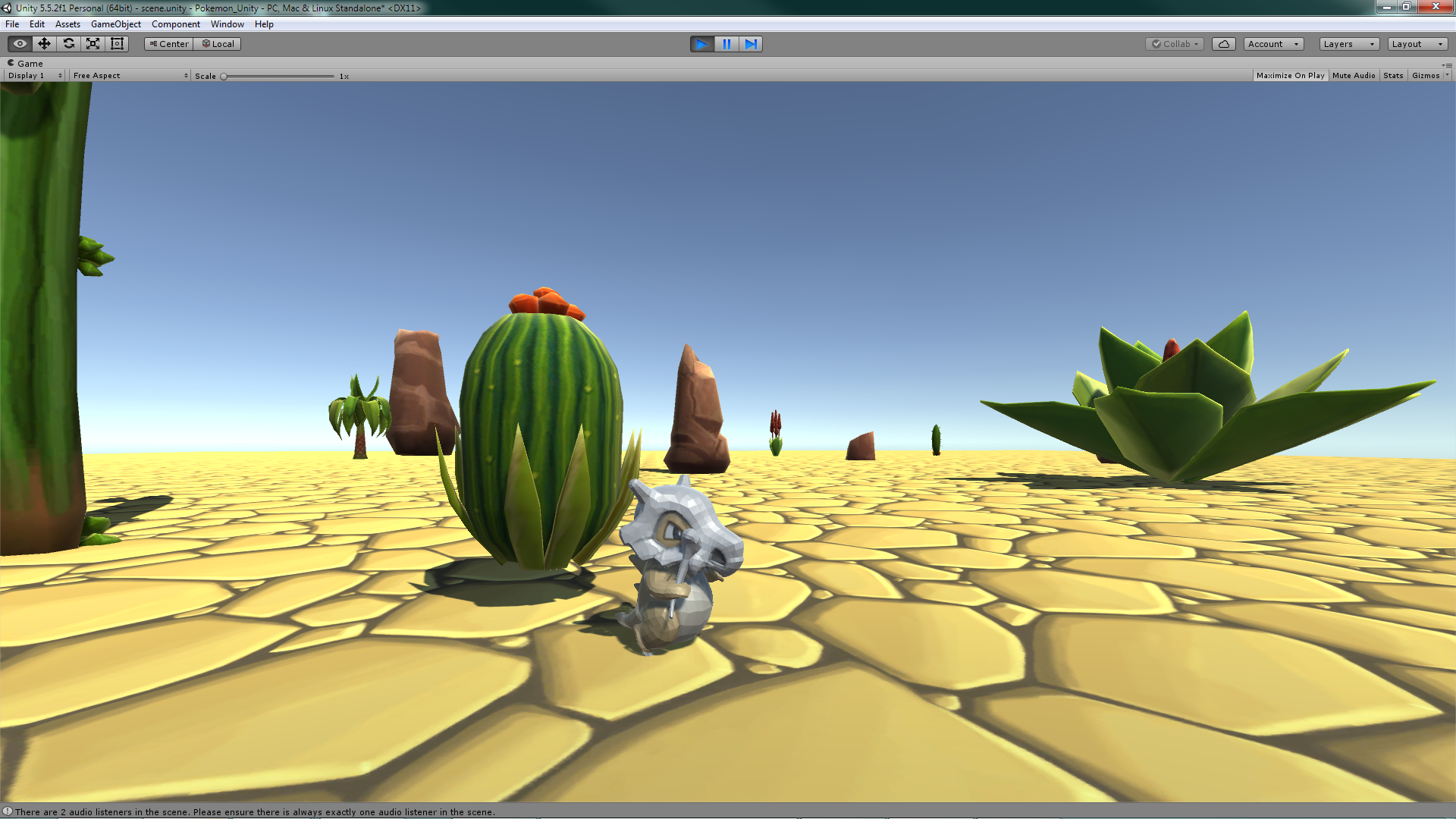Select the Scale tool
This screenshot has height=819, width=1456.
(x=93, y=44)
